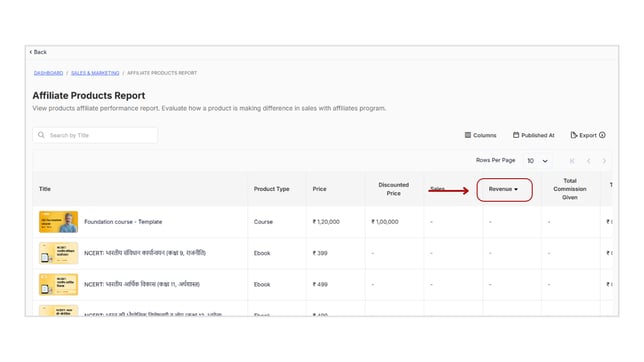644x362 pixels.
Task: Go back using the Back arrow
Action: [38, 52]
